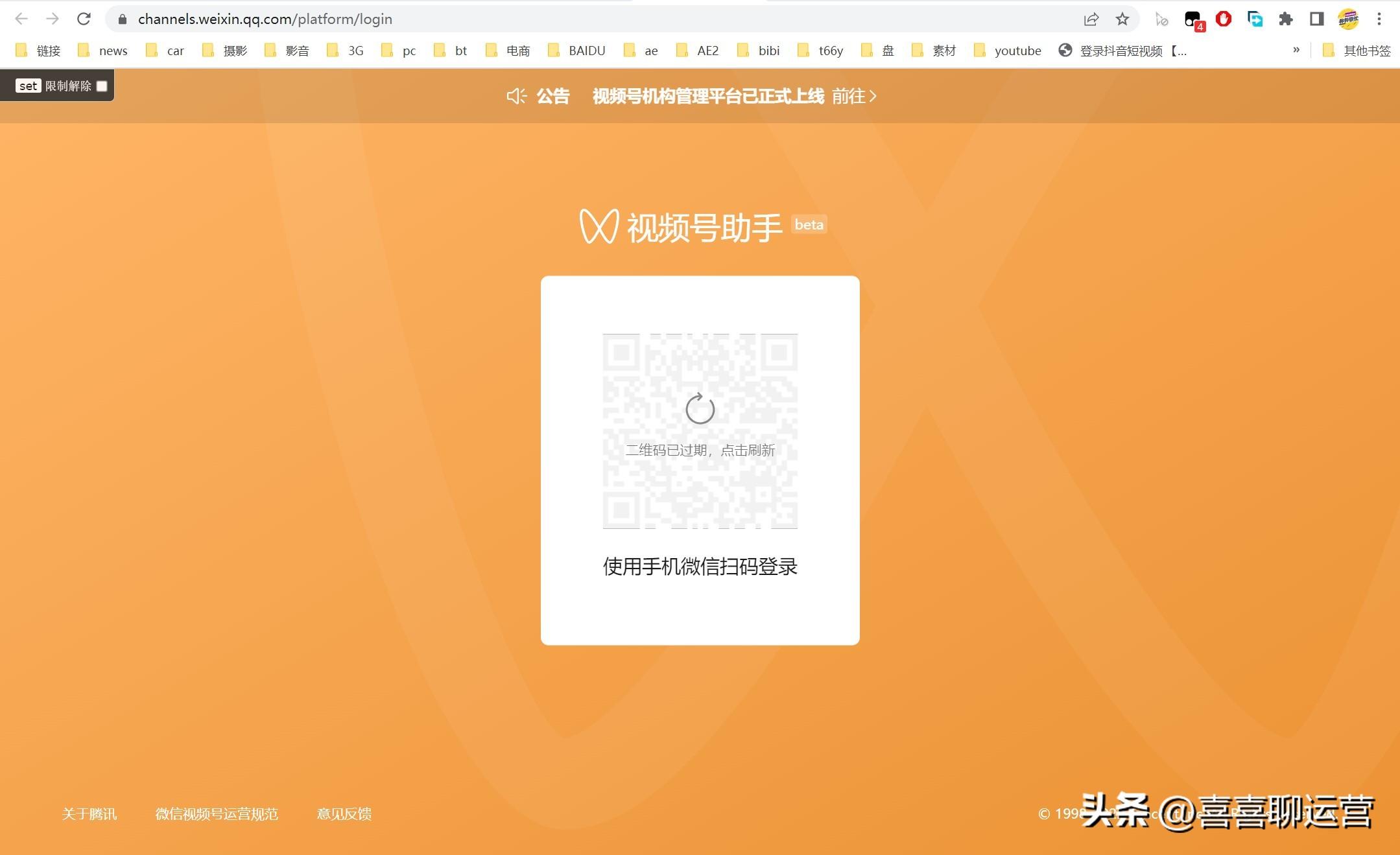The height and width of the screenshot is (855, 1400).
Task: Open the share page icon in address bar
Action: click(x=1091, y=19)
